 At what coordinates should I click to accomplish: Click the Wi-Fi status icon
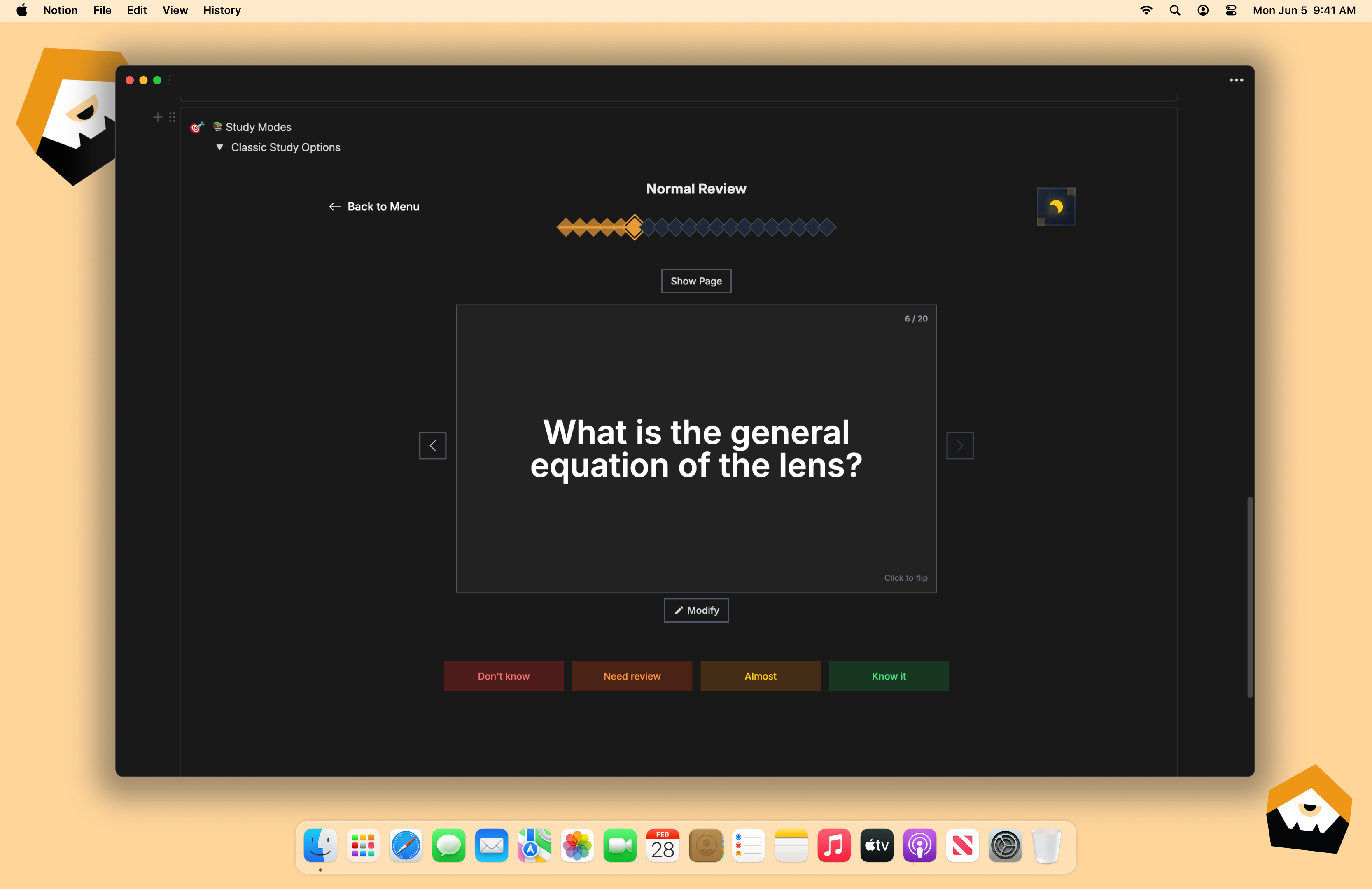tap(1146, 10)
